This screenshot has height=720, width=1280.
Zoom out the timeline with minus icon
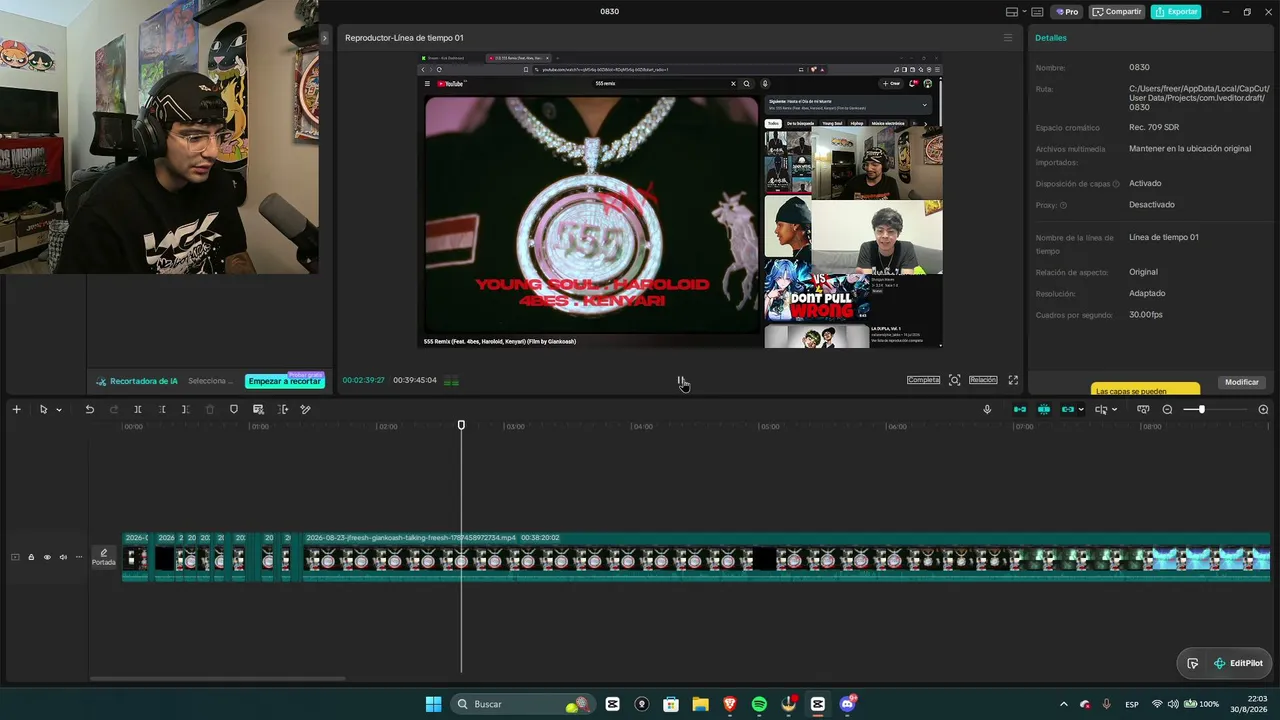(x=1167, y=409)
